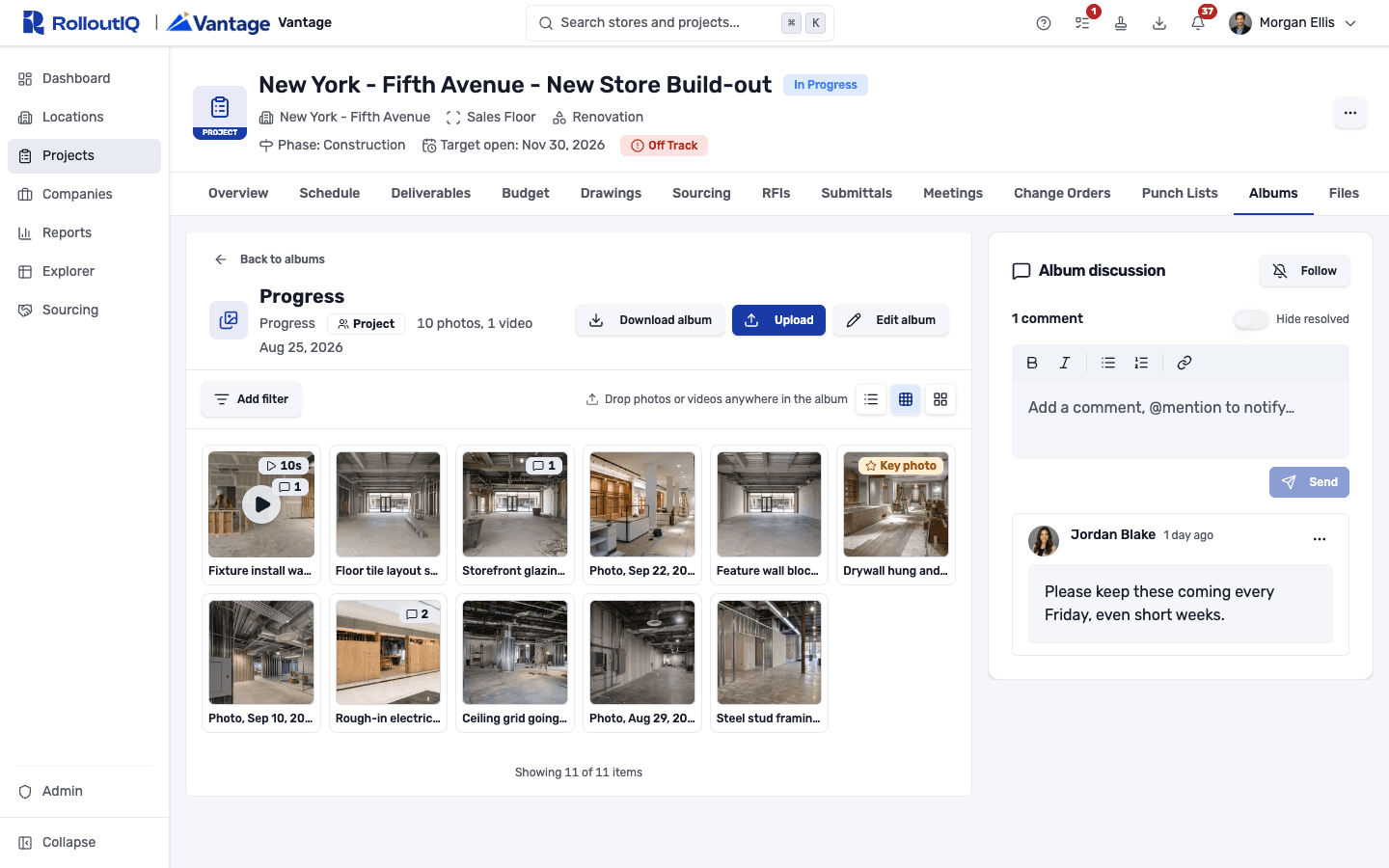Click Edit album button
This screenshot has width=1389, height=868.
891,320
